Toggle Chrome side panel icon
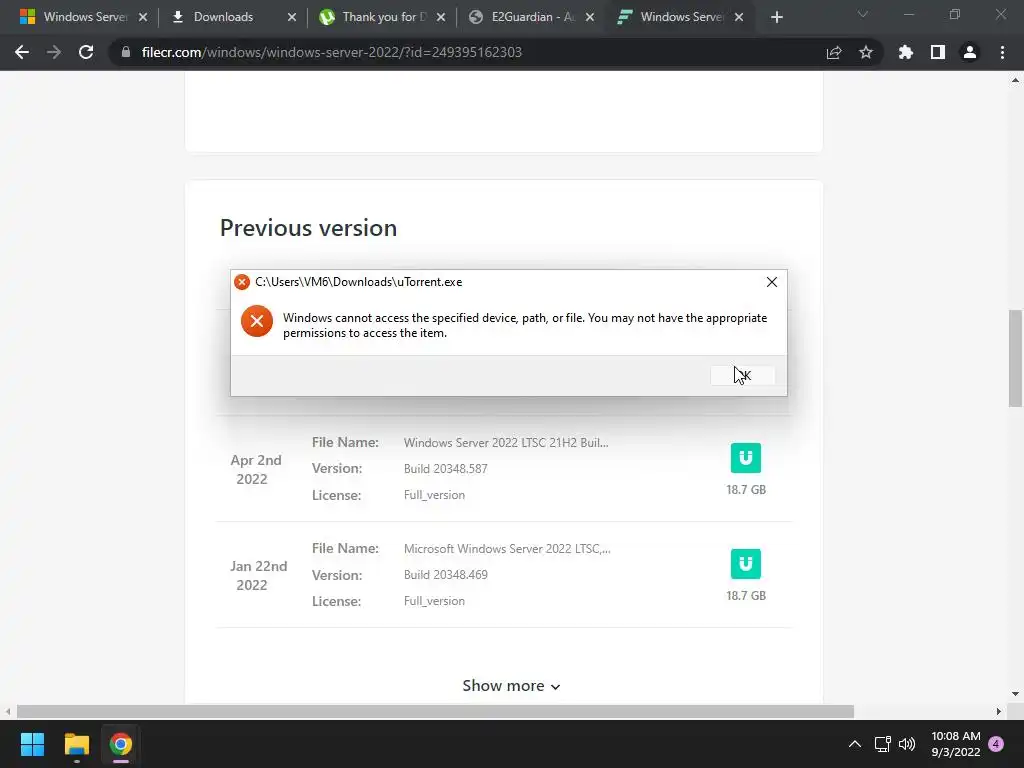This screenshot has width=1024, height=768. tap(938, 52)
